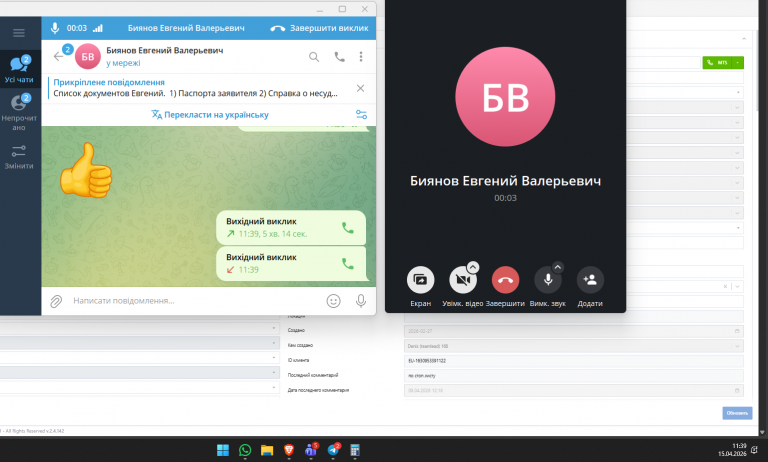The image size is (768, 462).
Task: Share screen with "Екран" button
Action: pos(420,280)
